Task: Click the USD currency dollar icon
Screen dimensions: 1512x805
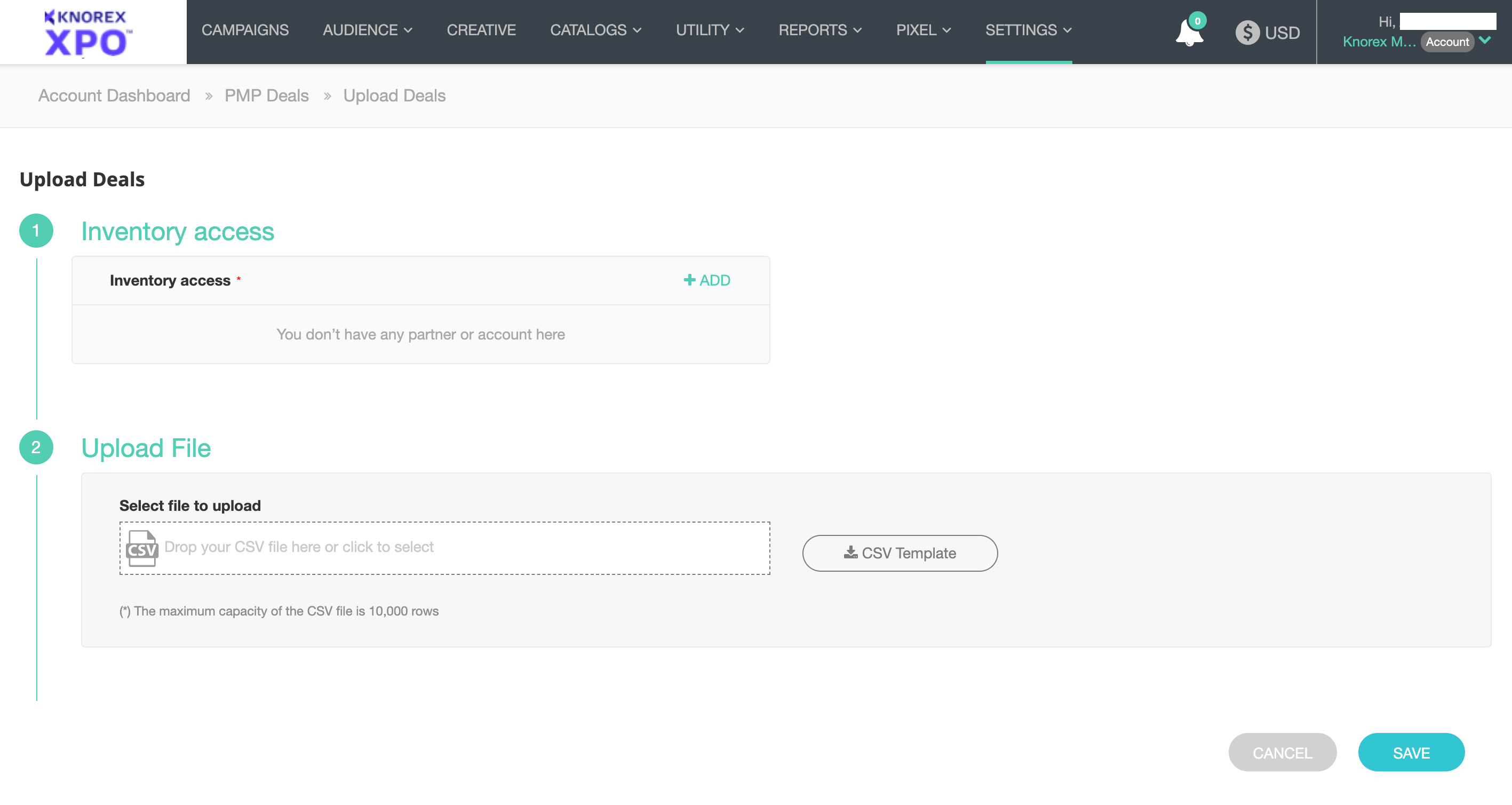Action: [1247, 32]
